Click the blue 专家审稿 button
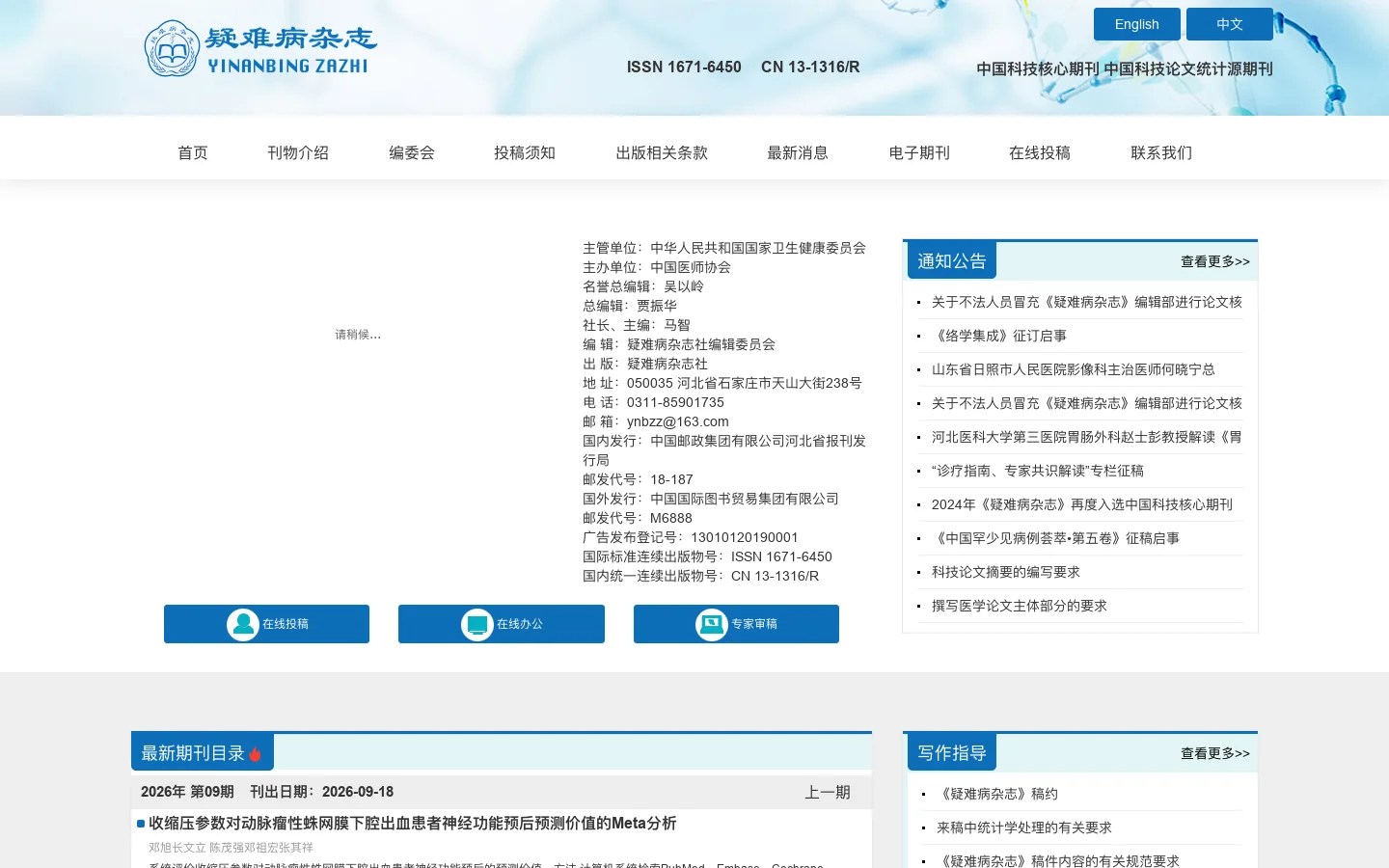The image size is (1389, 868). point(736,624)
